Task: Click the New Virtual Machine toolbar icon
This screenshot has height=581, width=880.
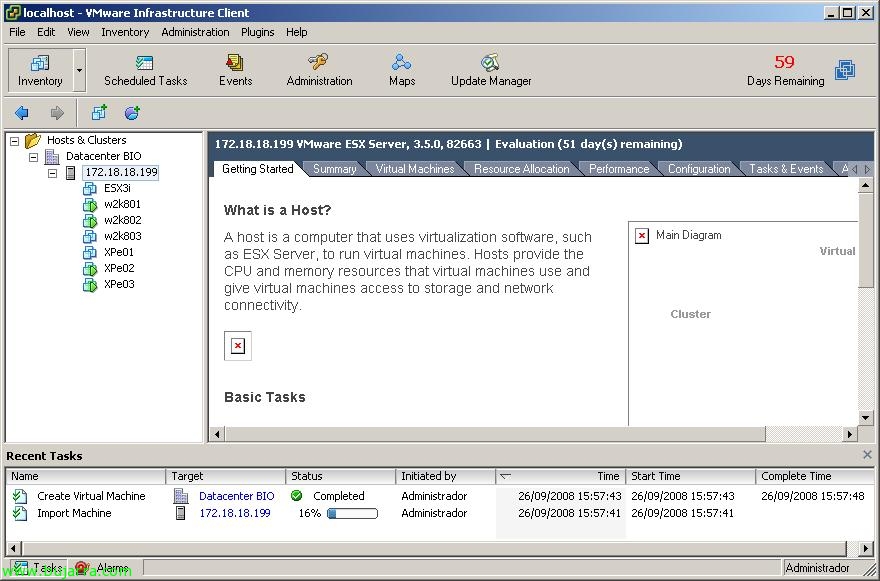Action: click(99, 113)
